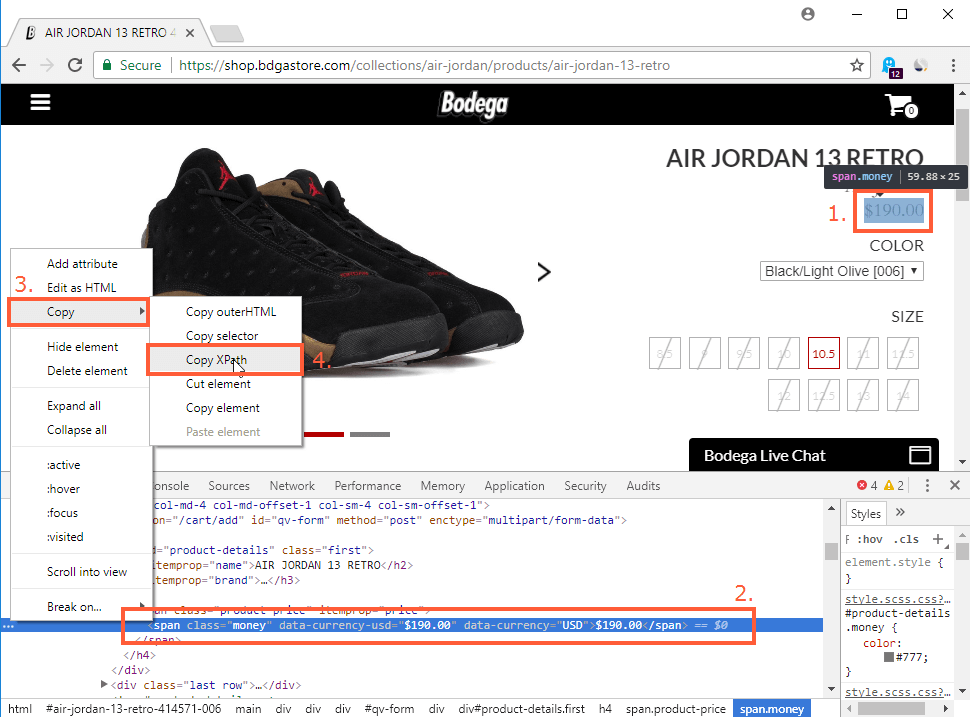
Task: Toggle the :visited state
Action: click(x=82, y=536)
